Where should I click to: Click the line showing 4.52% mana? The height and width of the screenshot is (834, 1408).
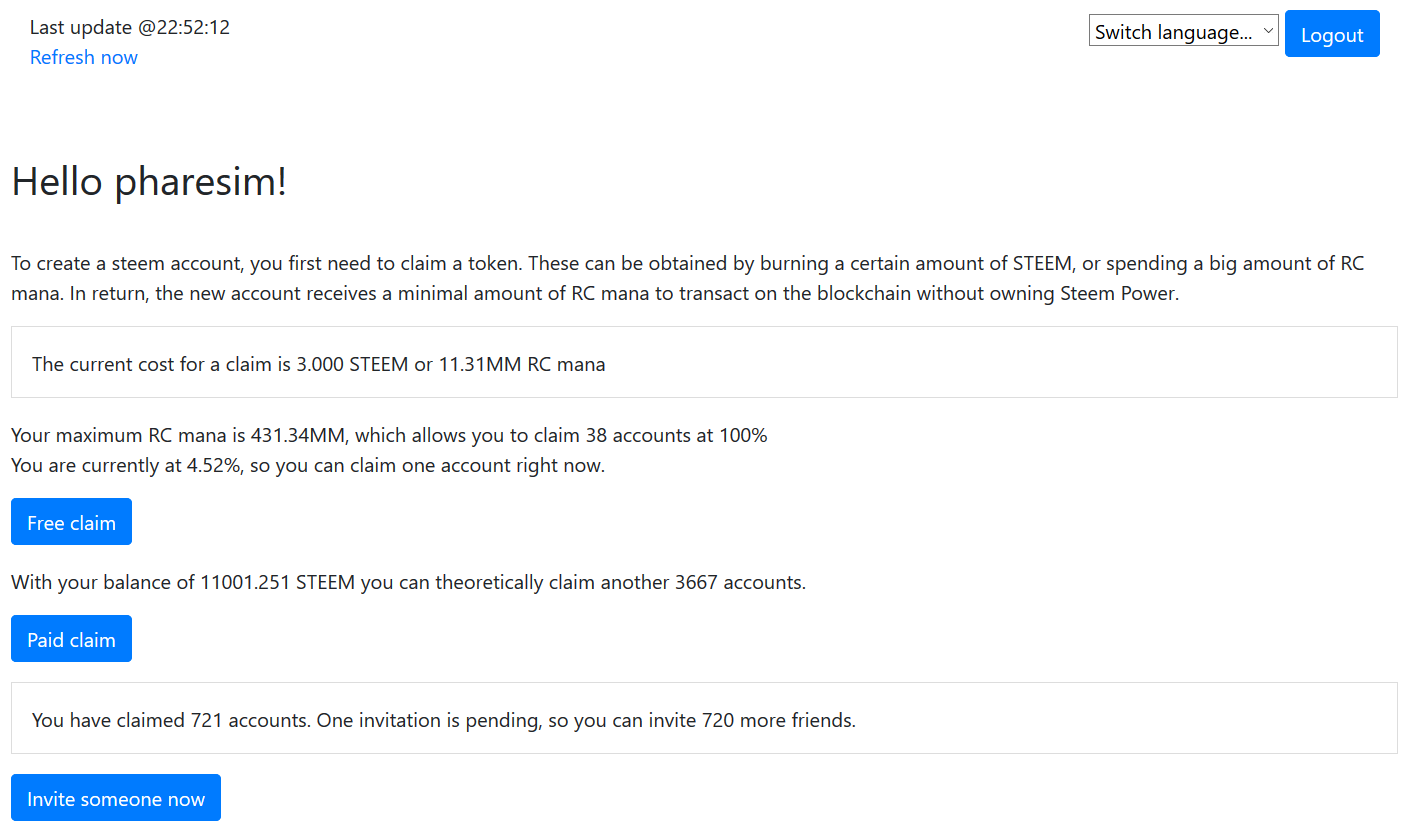pos(308,465)
